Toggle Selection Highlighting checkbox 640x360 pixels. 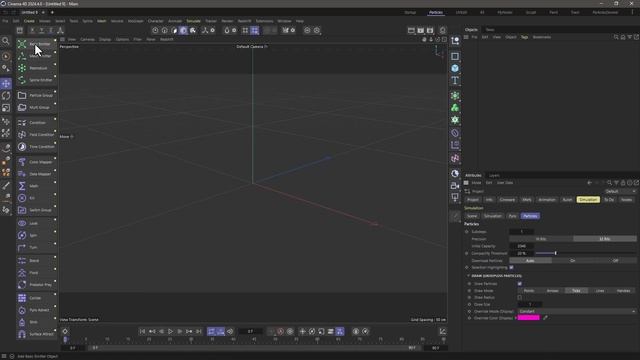point(511,267)
